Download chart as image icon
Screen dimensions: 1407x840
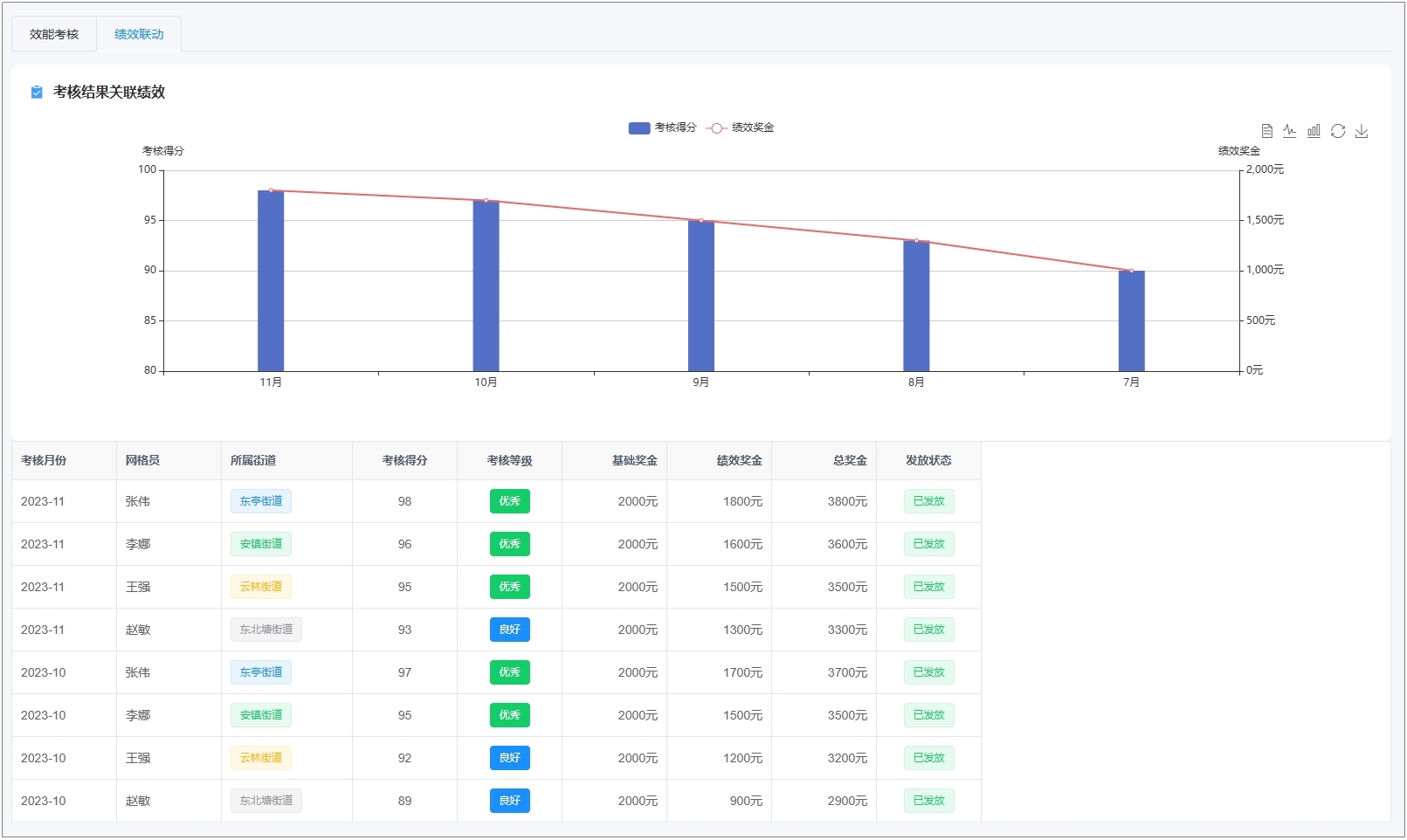pyautogui.click(x=1361, y=131)
